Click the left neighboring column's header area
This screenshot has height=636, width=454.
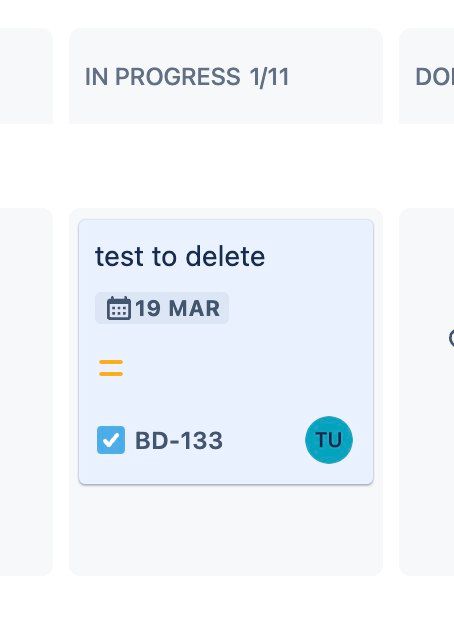[26, 76]
